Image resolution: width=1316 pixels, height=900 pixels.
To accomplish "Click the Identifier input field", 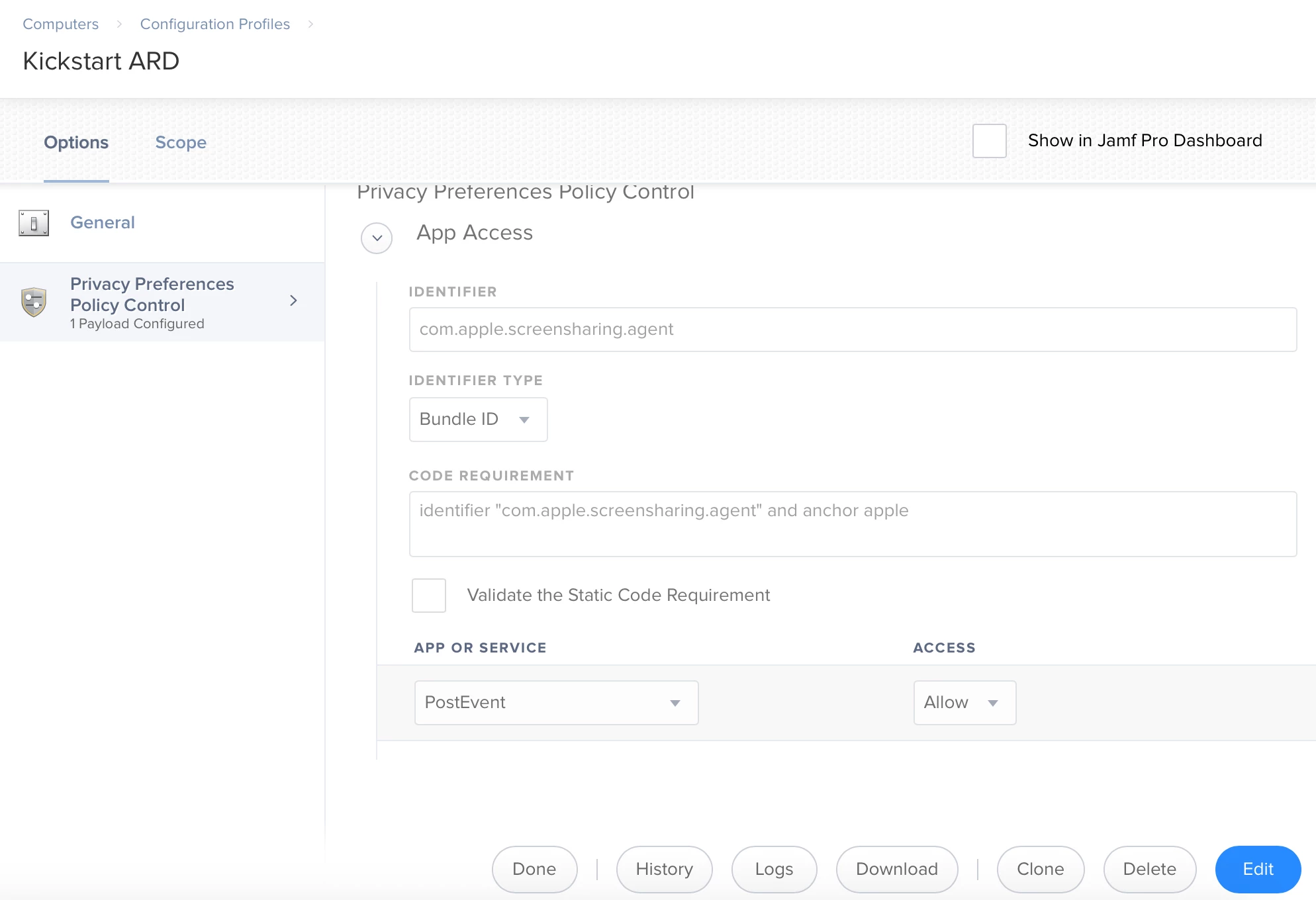I will click(x=853, y=330).
